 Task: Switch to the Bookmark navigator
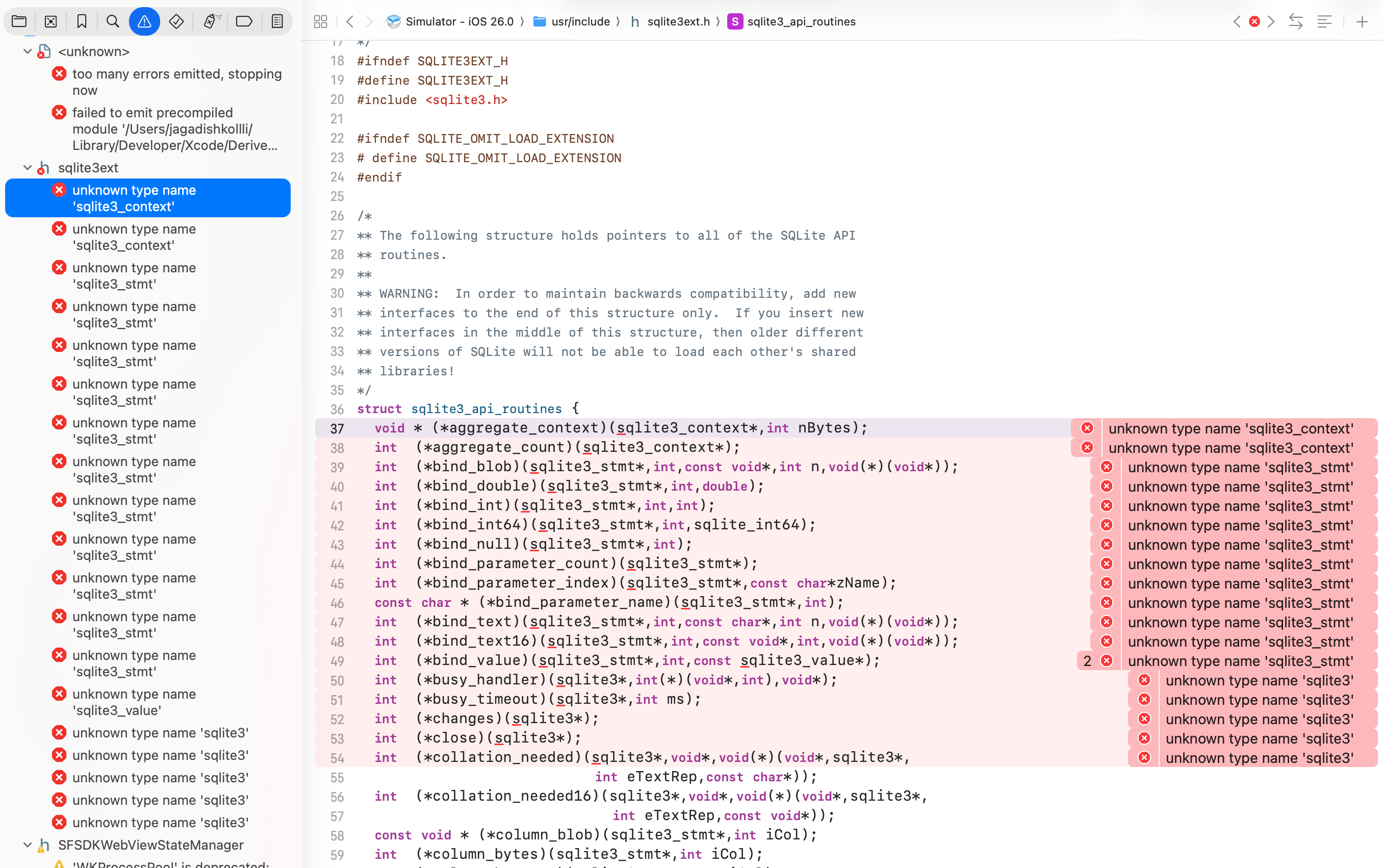pos(82,22)
